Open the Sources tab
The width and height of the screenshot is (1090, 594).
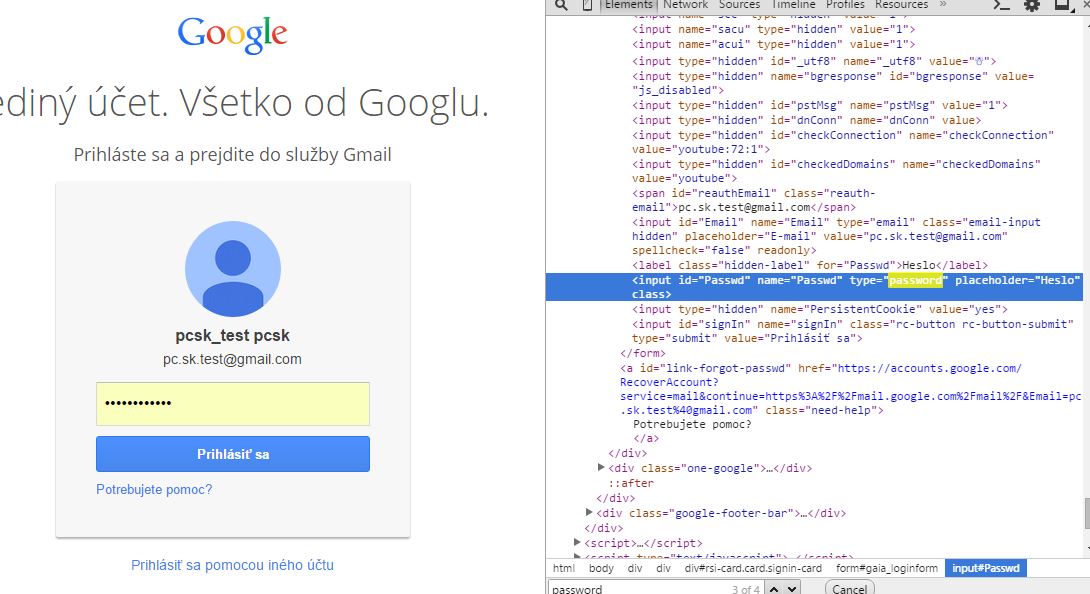point(739,5)
